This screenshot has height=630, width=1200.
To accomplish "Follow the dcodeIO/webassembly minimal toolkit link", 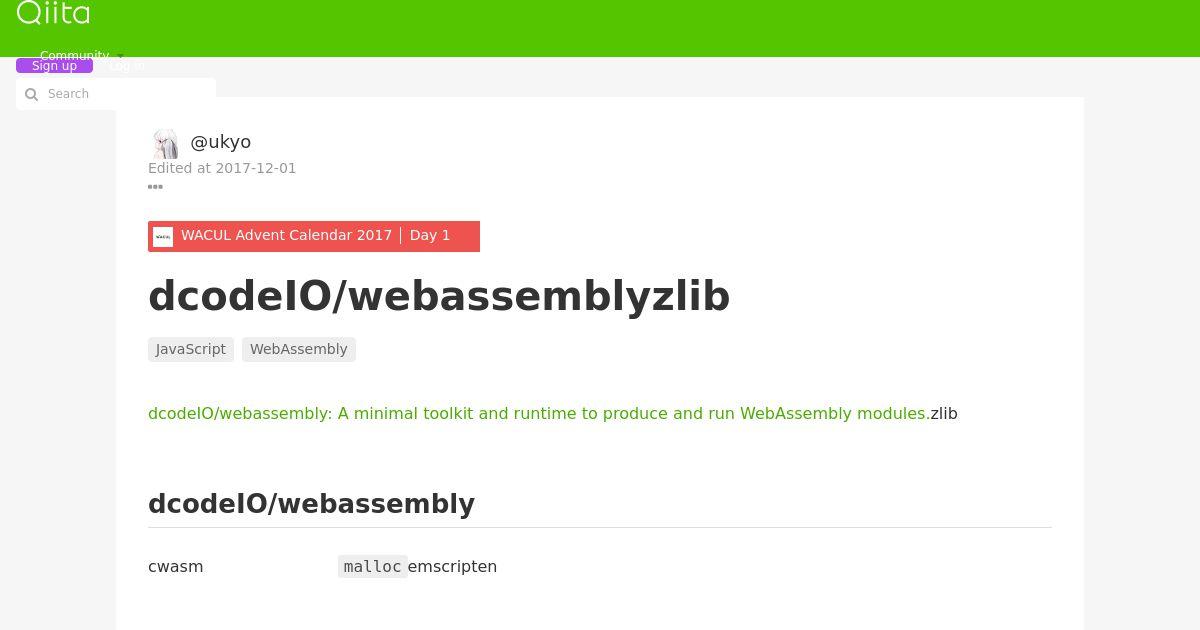I will pyautogui.click(x=539, y=413).
